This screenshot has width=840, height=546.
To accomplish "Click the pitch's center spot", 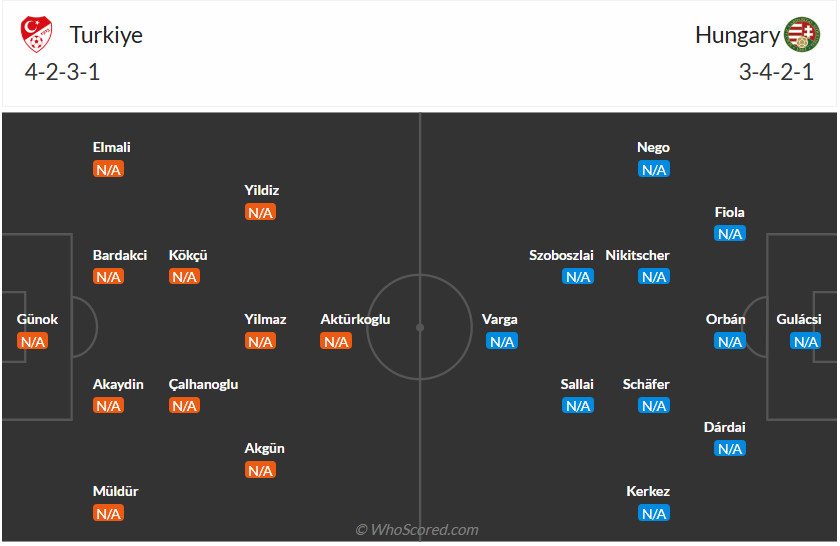I will coord(420,327).
